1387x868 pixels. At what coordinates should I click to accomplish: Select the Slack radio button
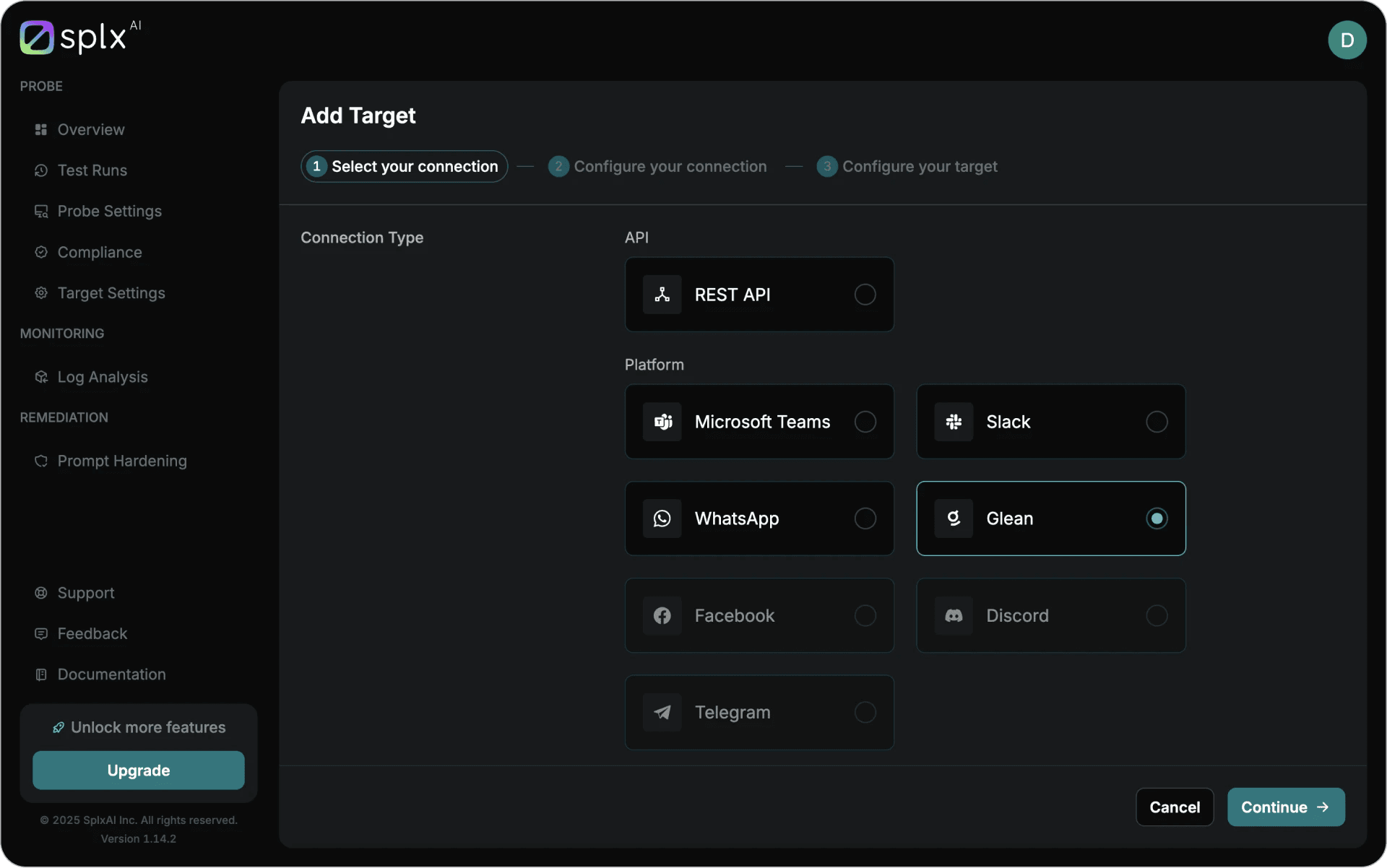[x=1157, y=422]
